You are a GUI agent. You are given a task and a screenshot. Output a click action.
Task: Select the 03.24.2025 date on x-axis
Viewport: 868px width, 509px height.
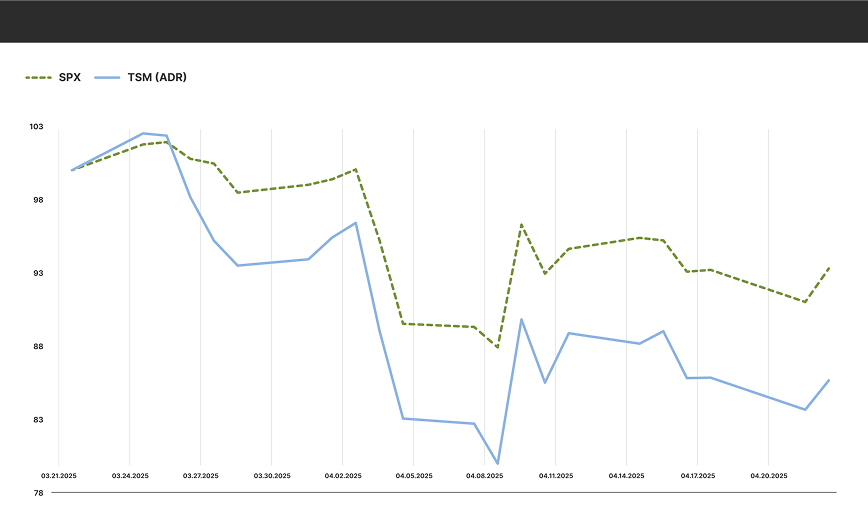coord(130,477)
